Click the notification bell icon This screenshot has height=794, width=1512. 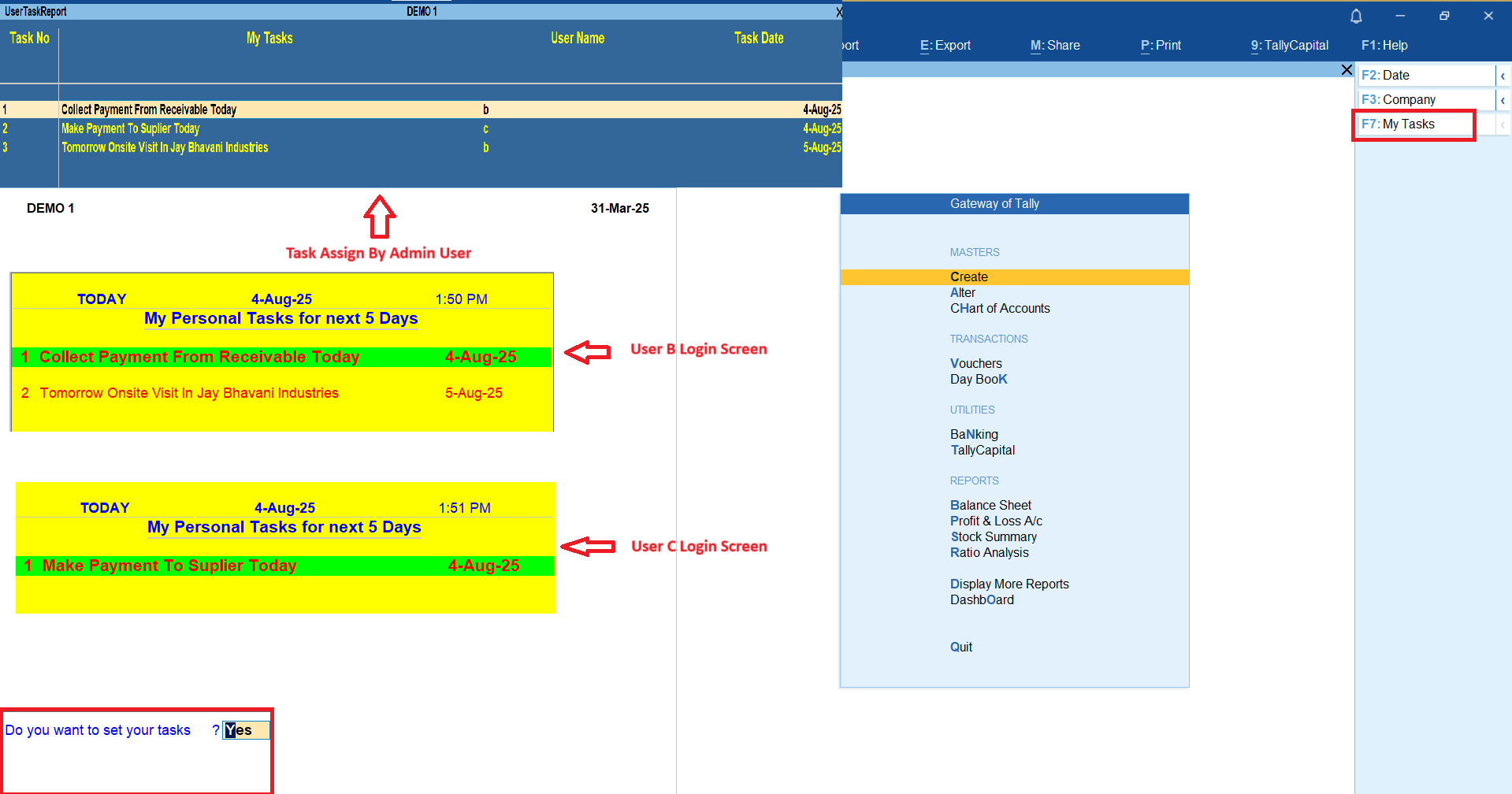pos(1356,16)
